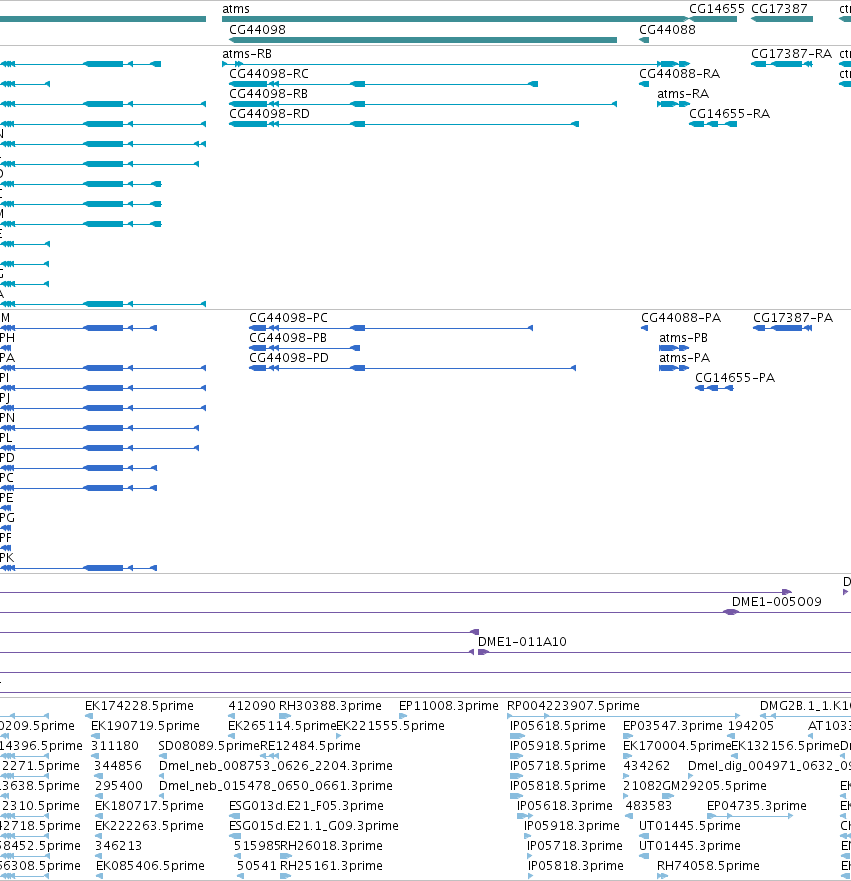Click the RH25161.3prime label
The width and height of the screenshot is (851, 881).
331,866
